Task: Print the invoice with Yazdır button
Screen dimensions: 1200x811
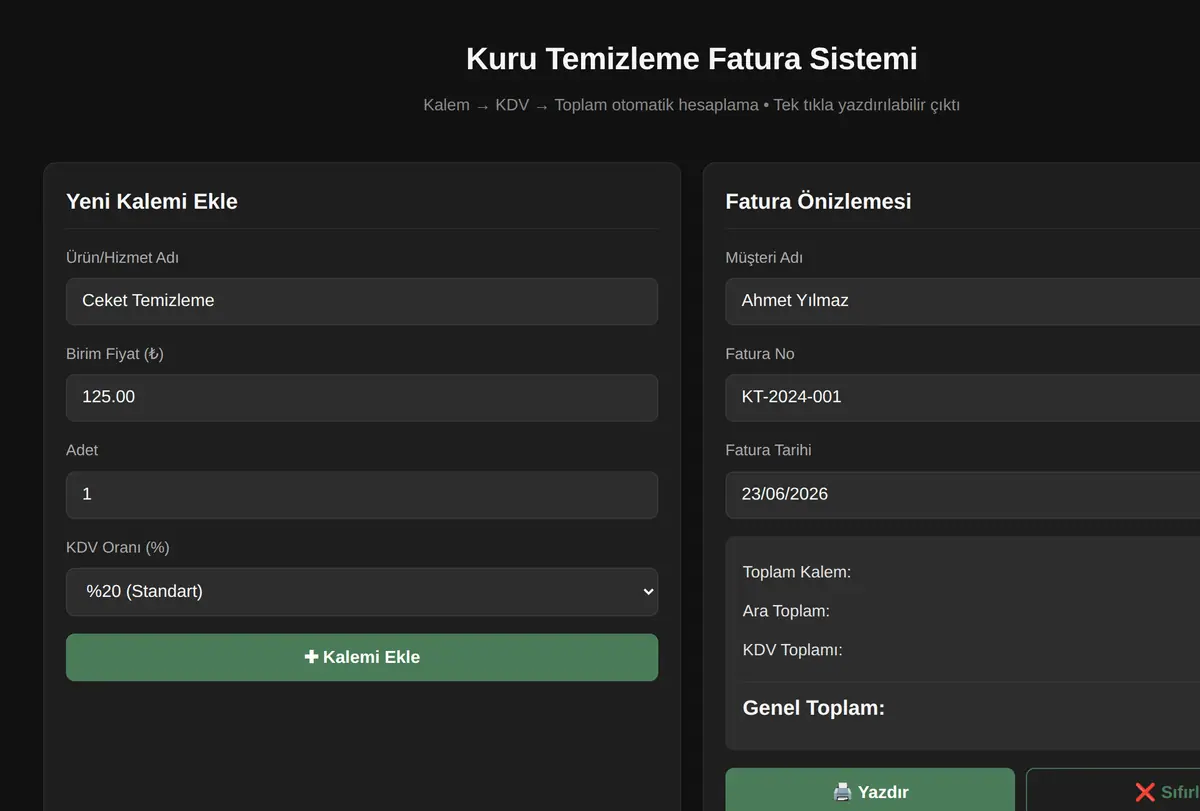Action: click(x=870, y=791)
